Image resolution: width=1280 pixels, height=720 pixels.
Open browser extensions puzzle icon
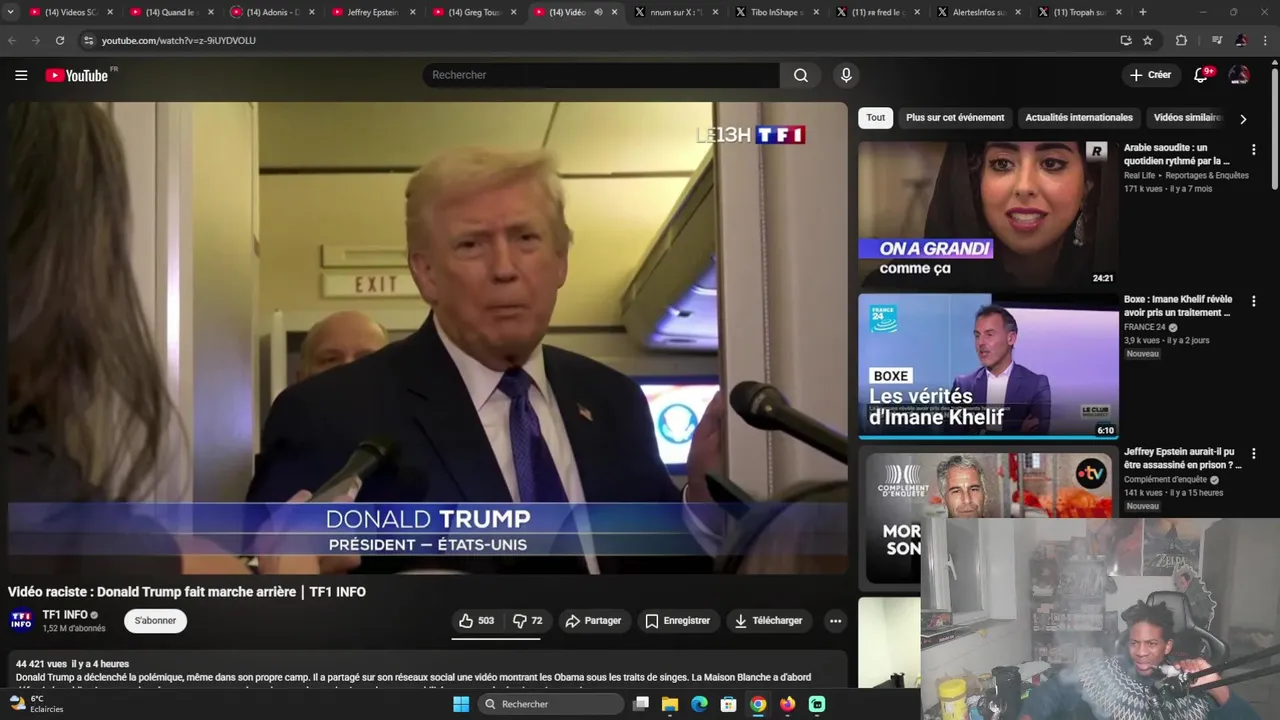pos(1181,40)
